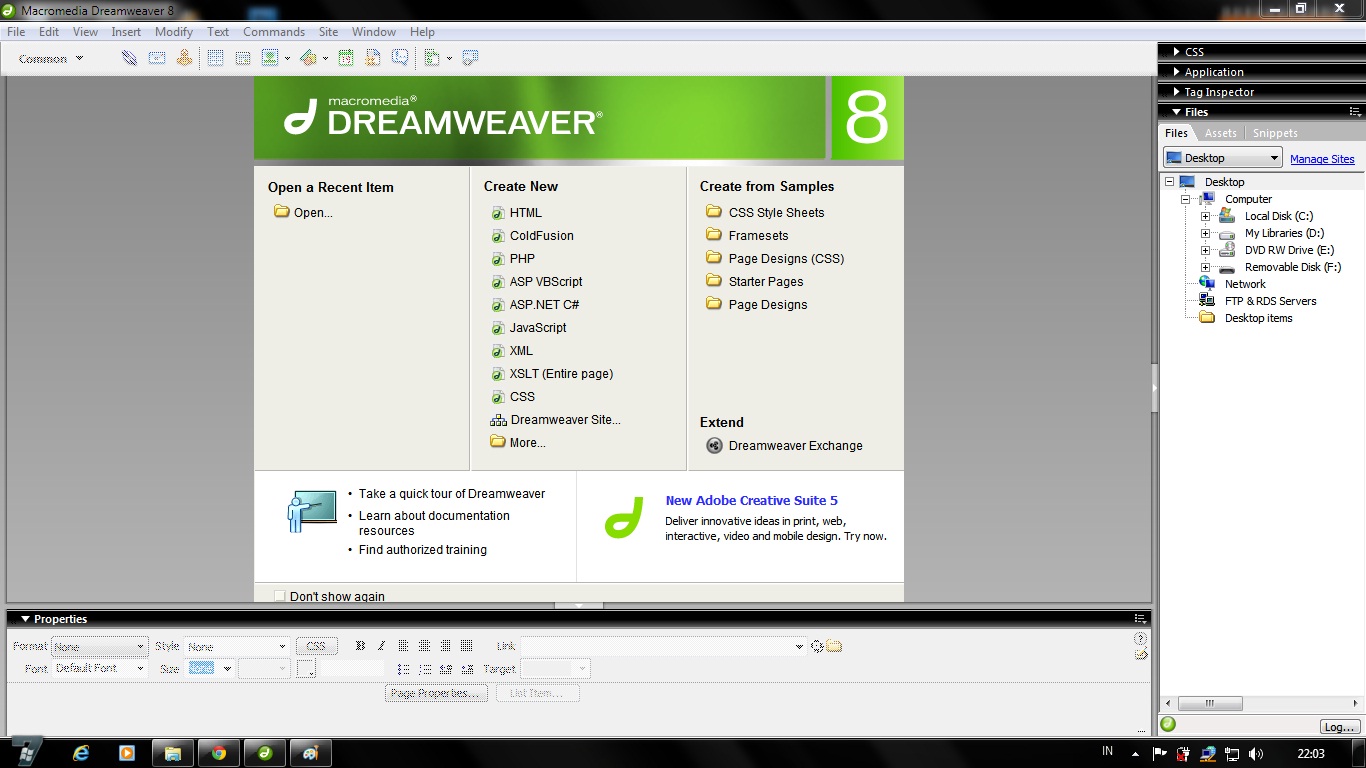This screenshot has height=768, width=1366.
Task: Open Google Chrome from taskbar
Action: [219, 753]
